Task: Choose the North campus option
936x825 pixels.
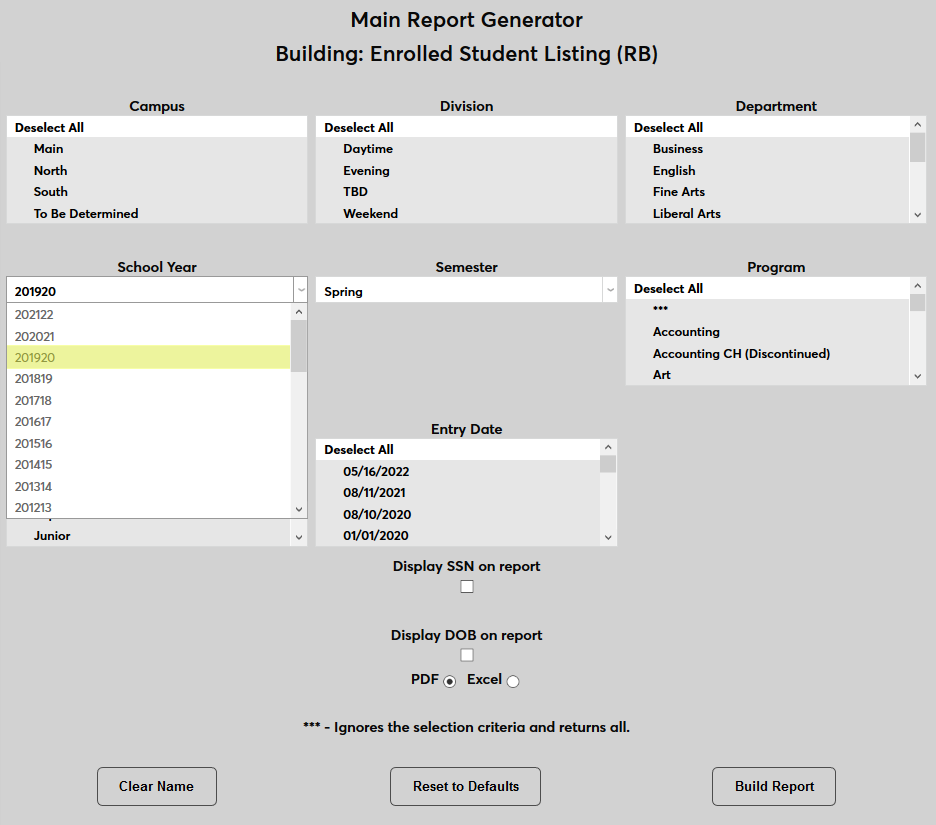Action: 50,170
